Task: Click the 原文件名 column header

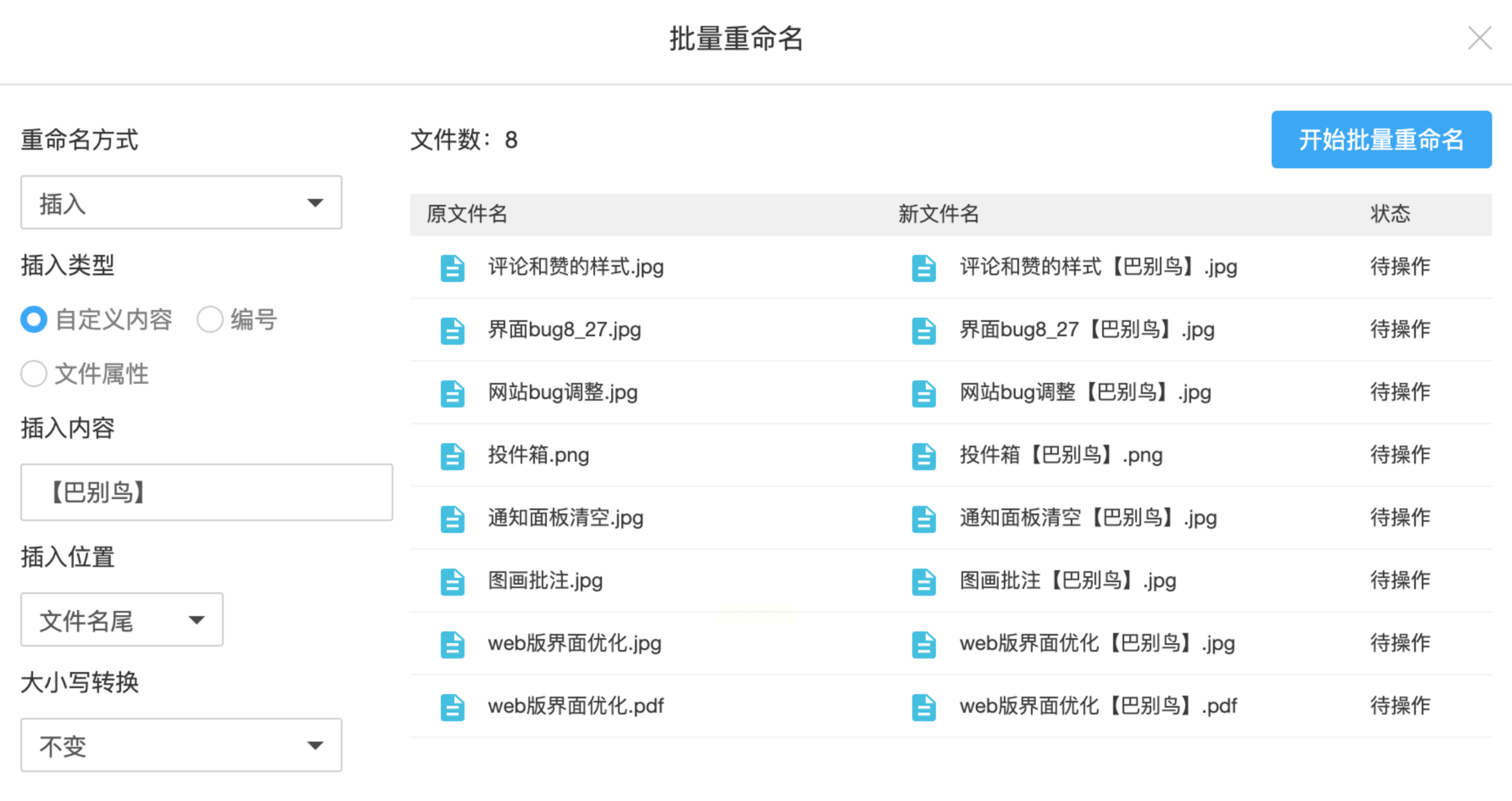Action: point(467,214)
